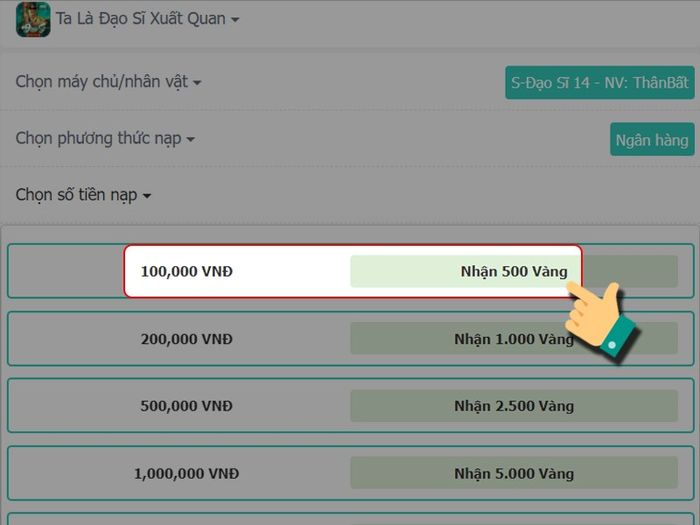The height and width of the screenshot is (525, 700).
Task: Click the Ta Là Đạo Sĩ game icon
Action: point(33,19)
